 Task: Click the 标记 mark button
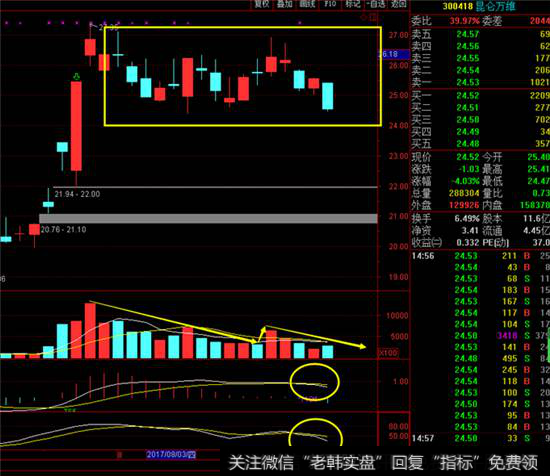click(353, 4)
